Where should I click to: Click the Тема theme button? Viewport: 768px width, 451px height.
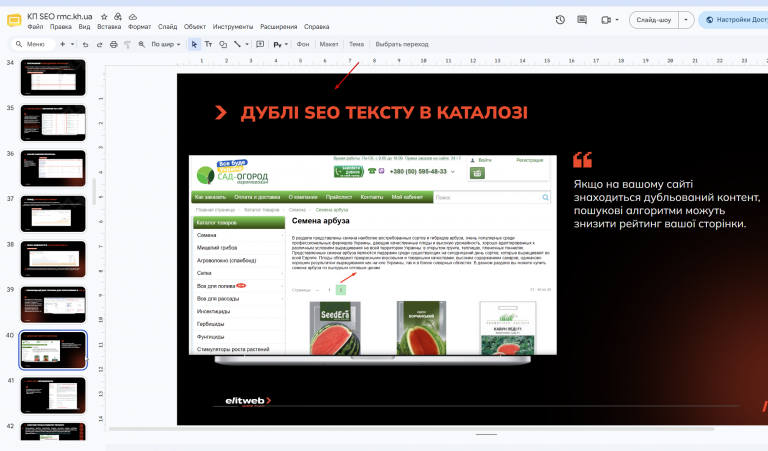[x=356, y=44]
